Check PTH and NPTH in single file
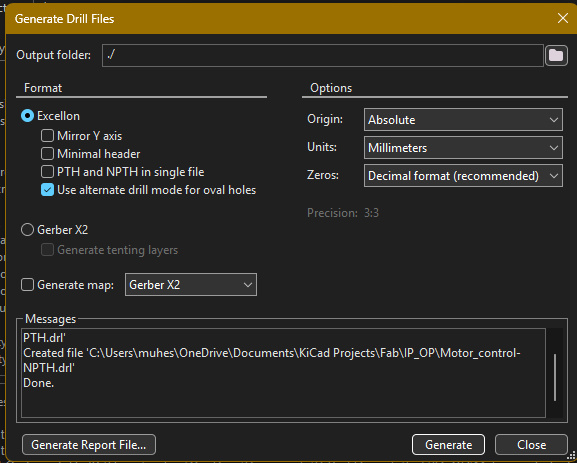577x463 pixels. [47, 172]
